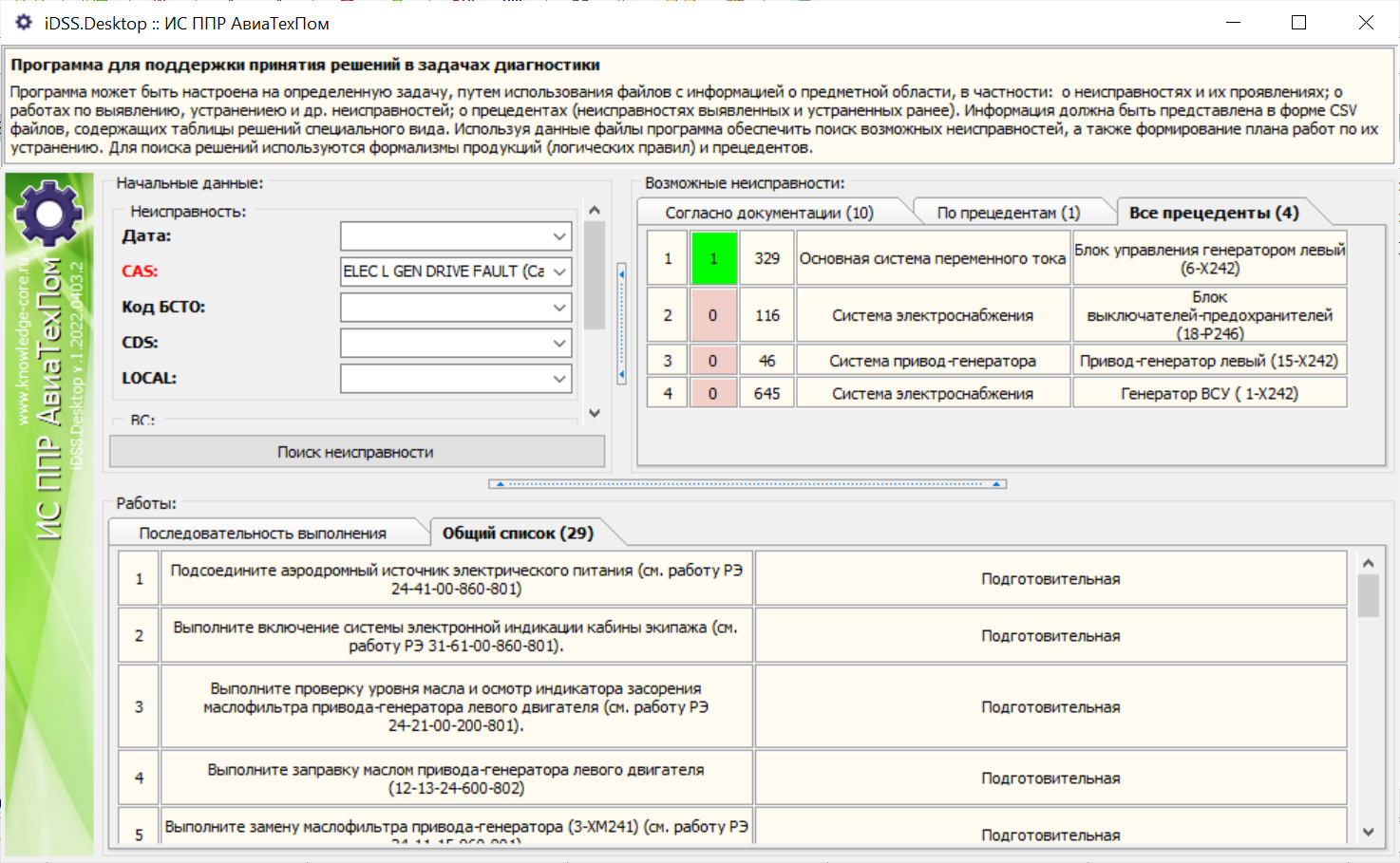Switch to Согласно документации (10) tab

point(768,213)
